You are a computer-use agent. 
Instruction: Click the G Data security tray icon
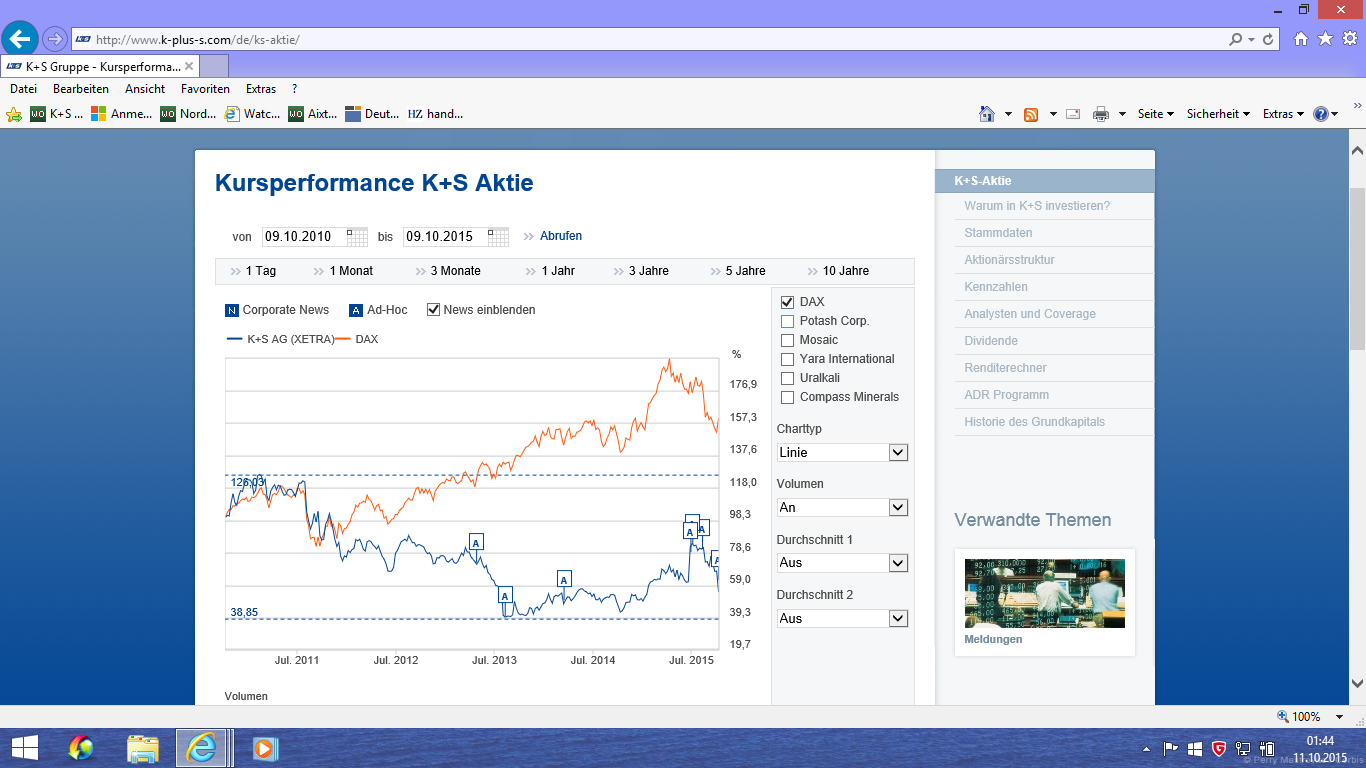pos(1219,748)
